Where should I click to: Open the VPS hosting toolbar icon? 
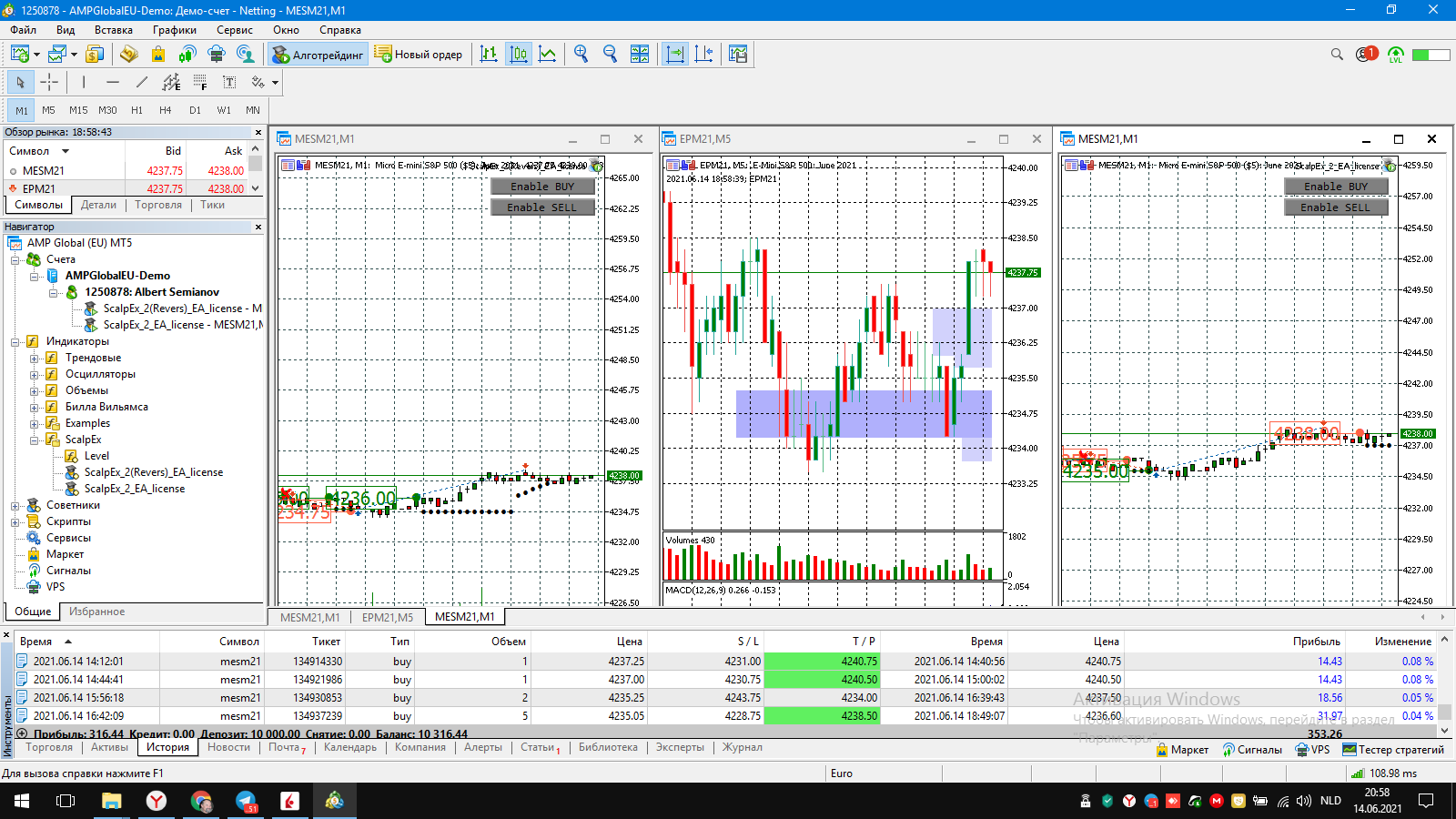pos(217,55)
